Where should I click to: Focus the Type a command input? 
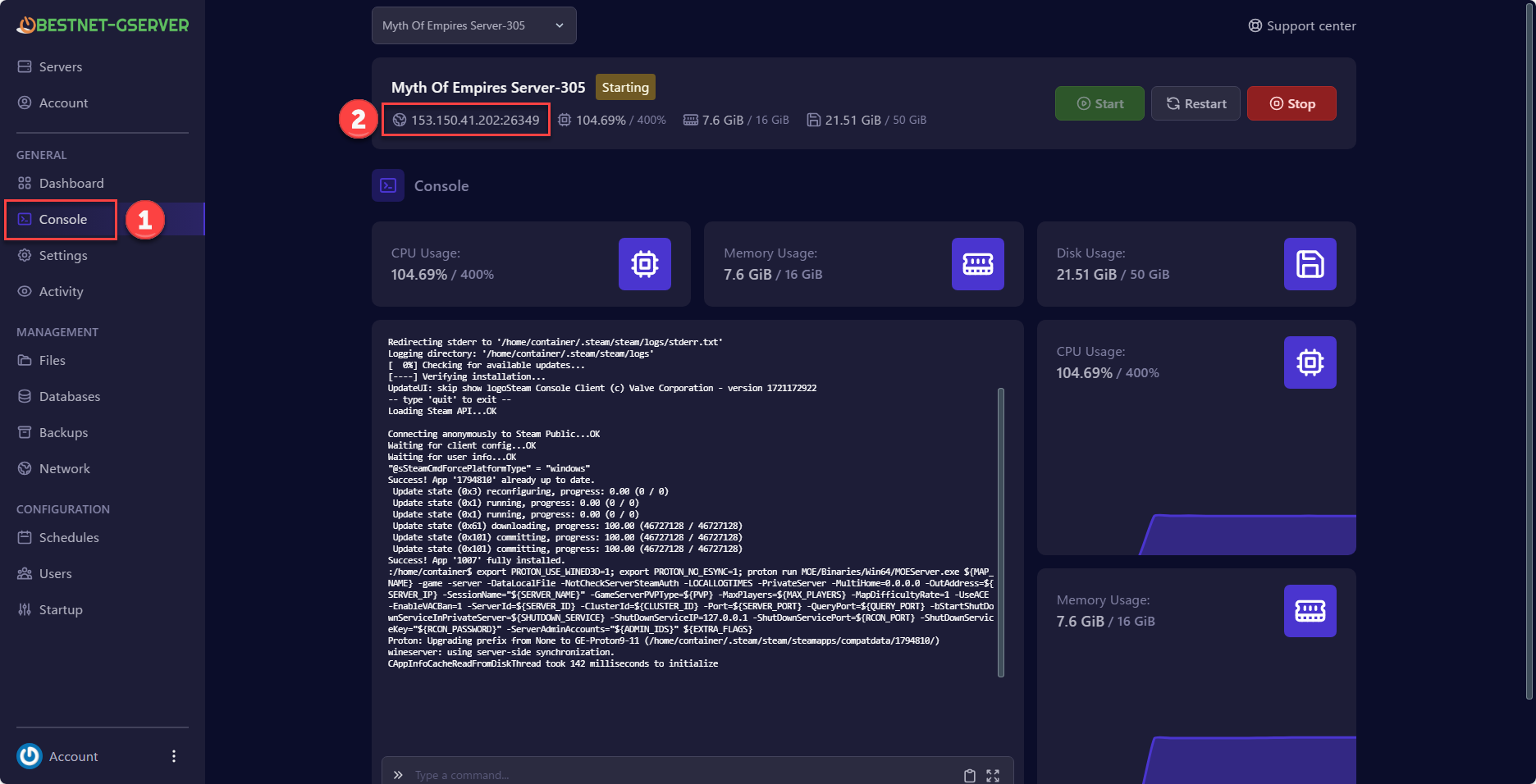point(685,775)
